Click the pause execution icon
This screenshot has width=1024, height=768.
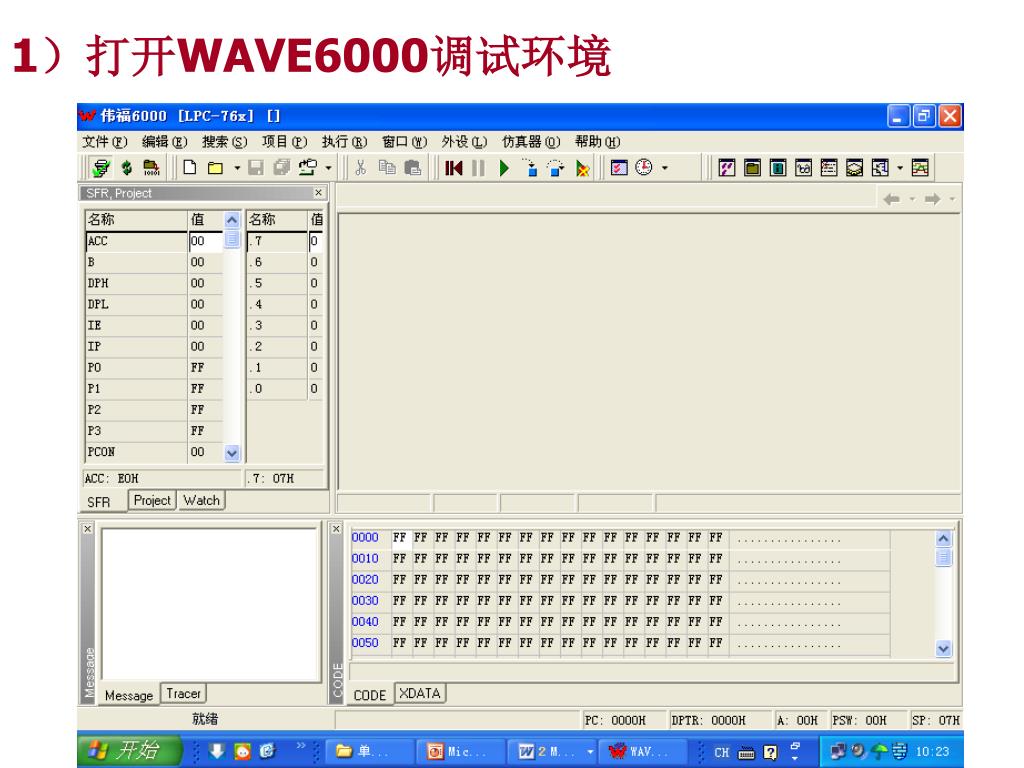[478, 168]
